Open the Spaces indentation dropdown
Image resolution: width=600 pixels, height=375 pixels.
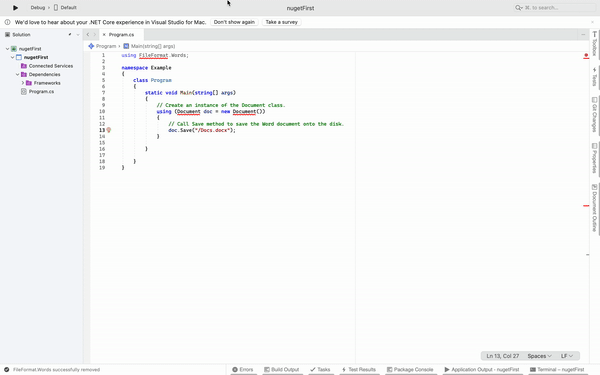pos(540,356)
